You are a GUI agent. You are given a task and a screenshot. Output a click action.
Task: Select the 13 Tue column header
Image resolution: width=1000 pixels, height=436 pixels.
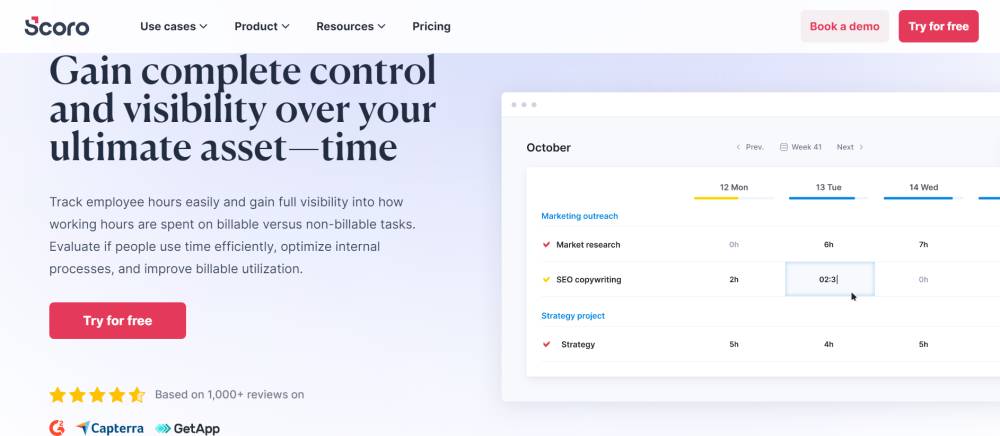click(x=828, y=187)
